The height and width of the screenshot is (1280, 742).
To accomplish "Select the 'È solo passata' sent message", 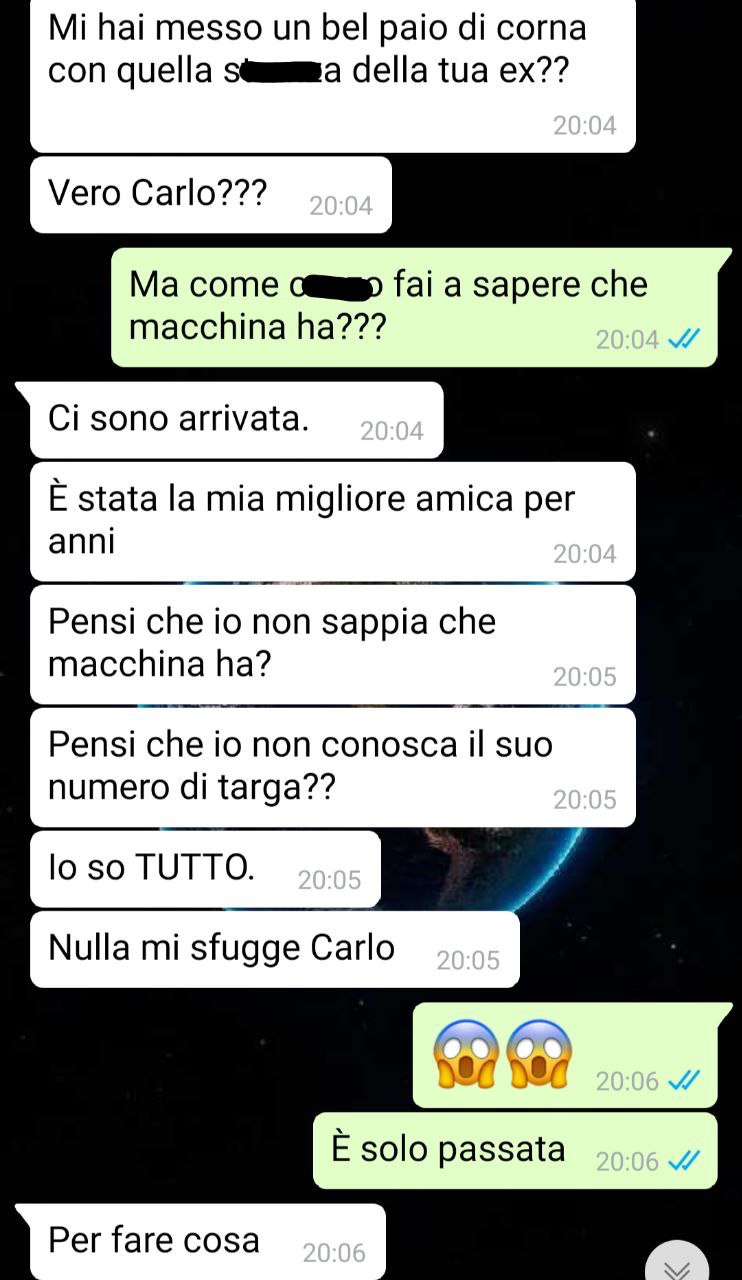I will [x=515, y=1150].
